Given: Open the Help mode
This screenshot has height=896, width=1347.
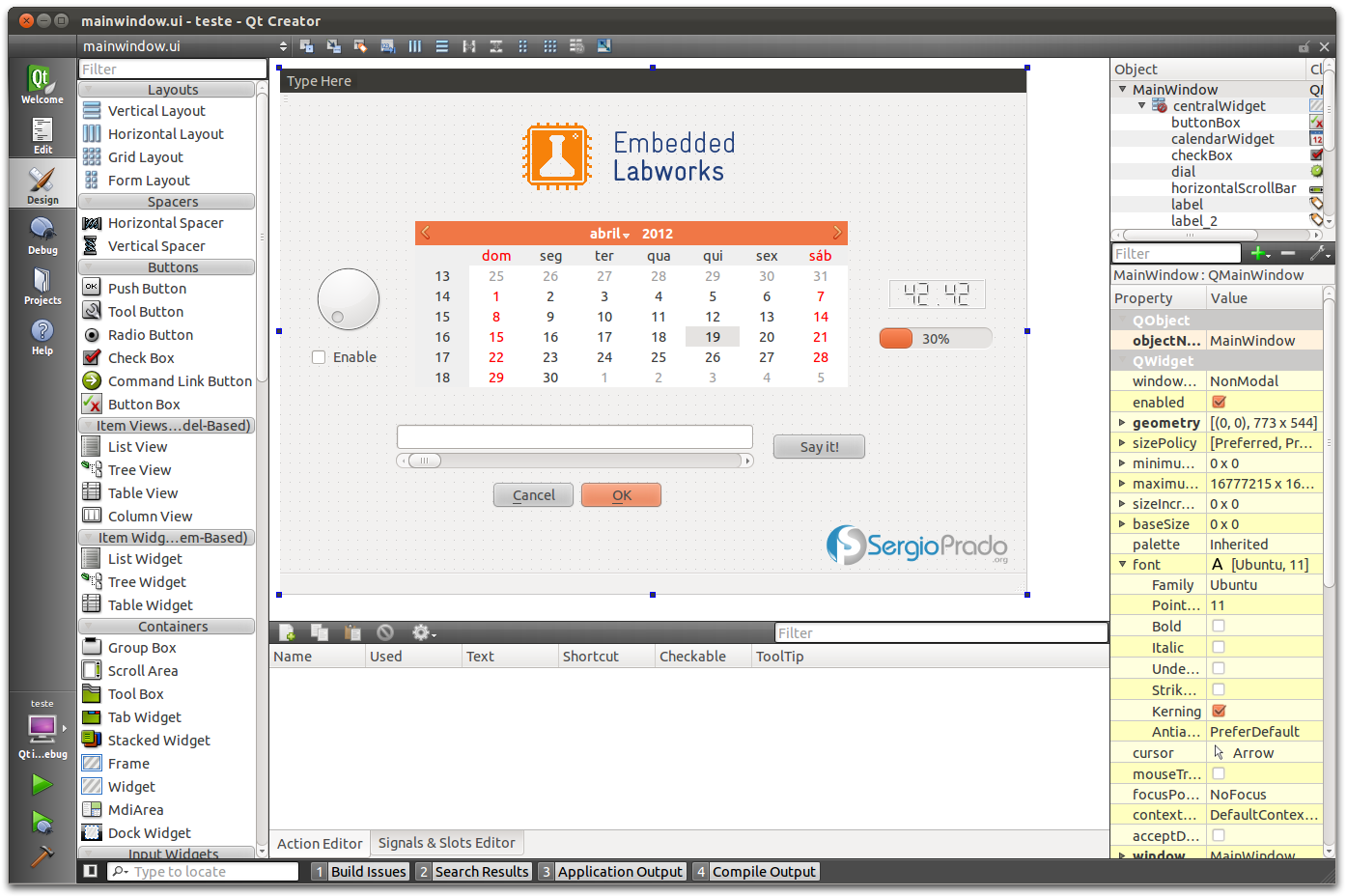Looking at the screenshot, I should point(42,336).
